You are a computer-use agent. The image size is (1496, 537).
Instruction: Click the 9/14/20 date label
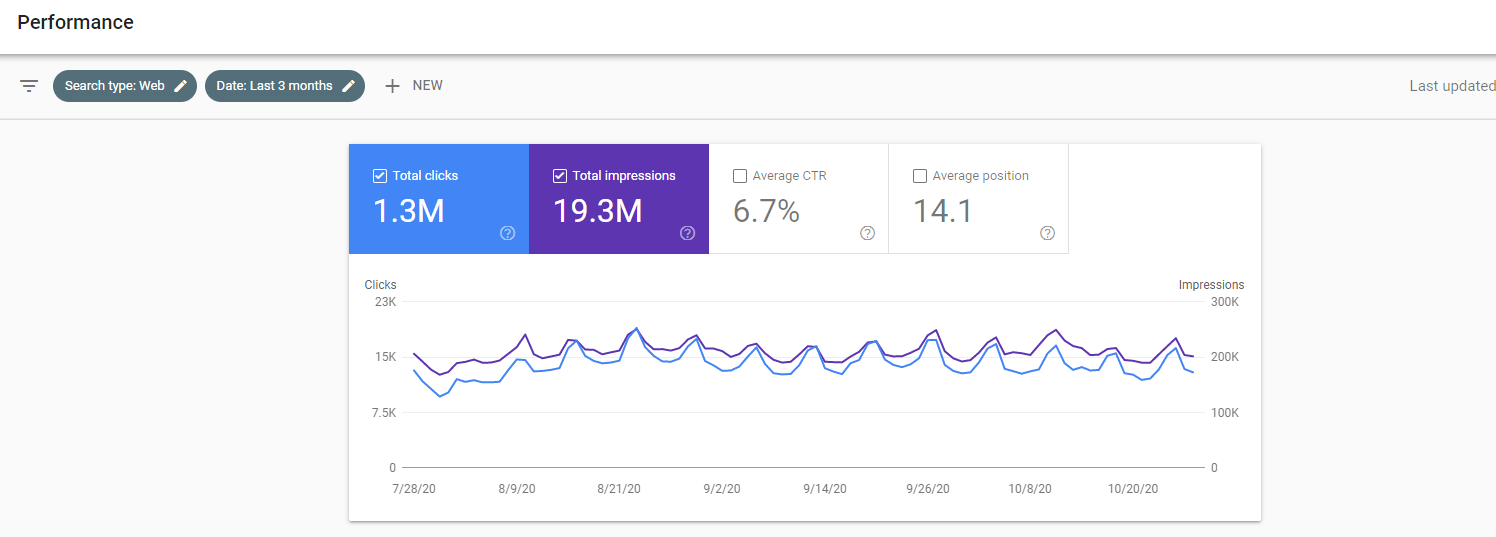point(825,489)
